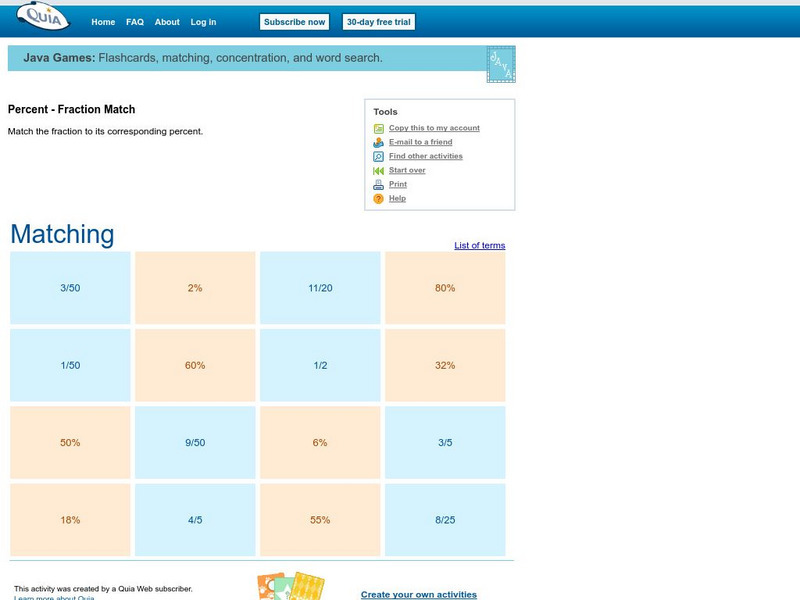Select the 60% matching card

tap(194, 365)
